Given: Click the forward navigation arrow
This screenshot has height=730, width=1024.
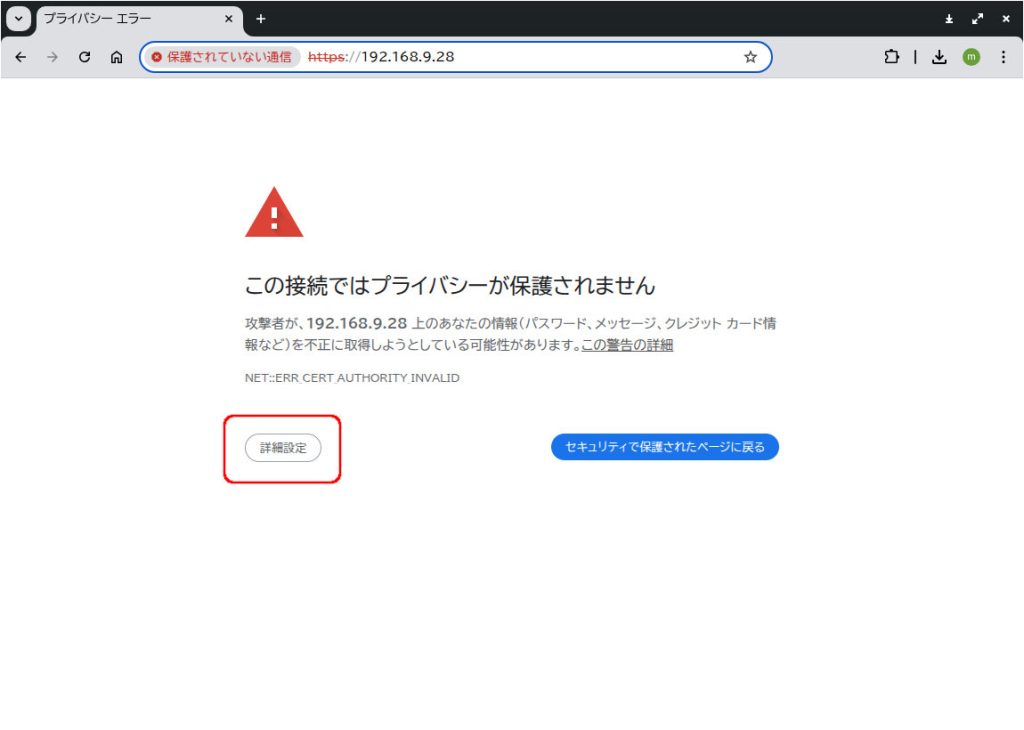Looking at the screenshot, I should pyautogui.click(x=52, y=57).
